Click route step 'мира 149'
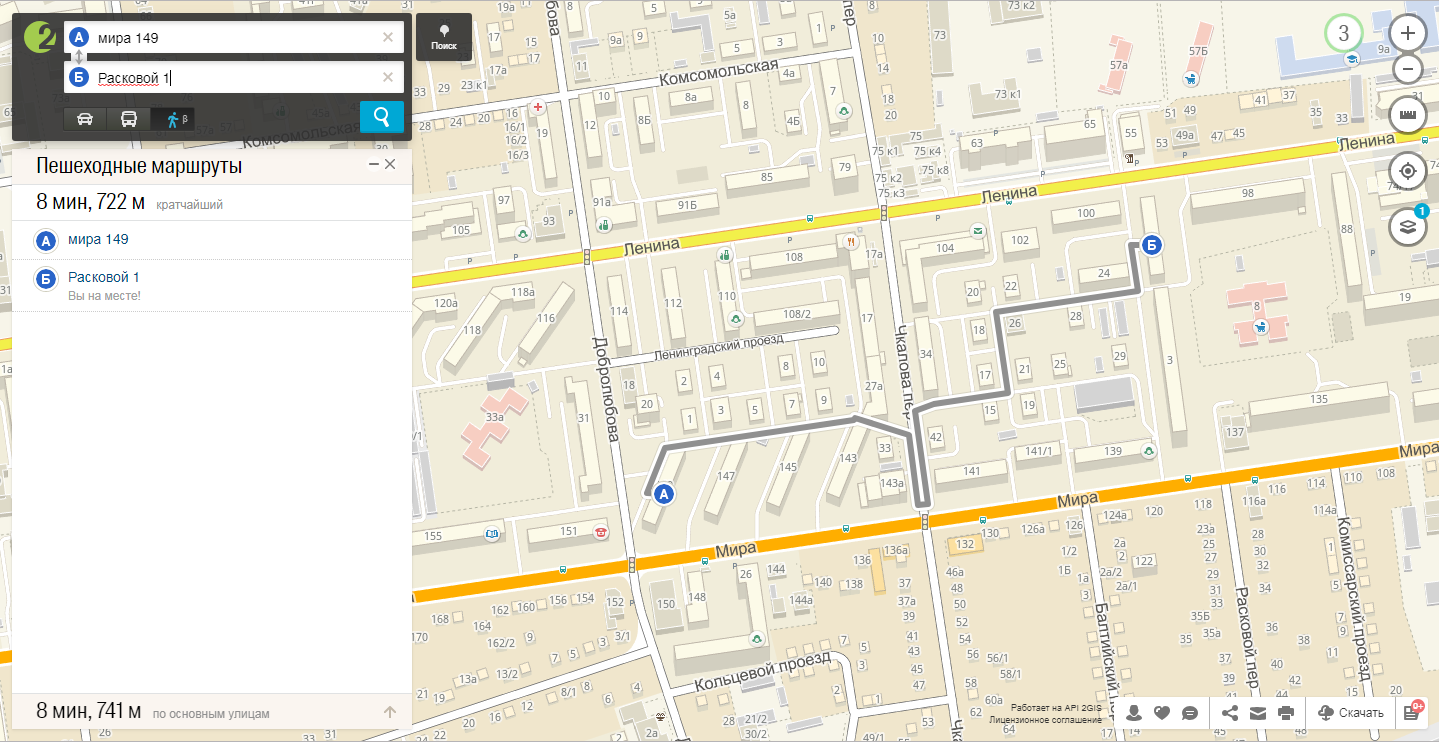 point(98,240)
